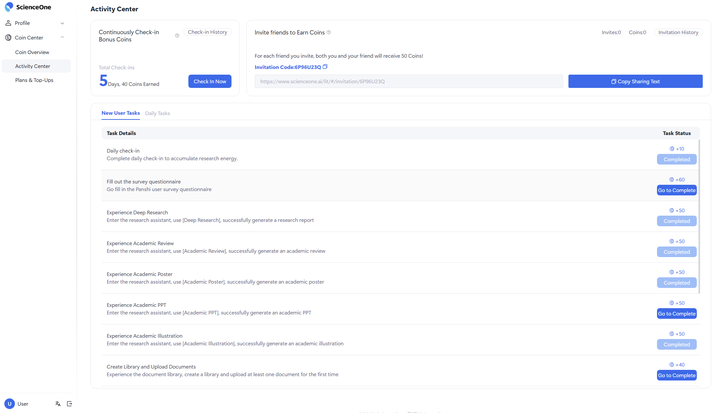This screenshot has height=413, width=720.
Task: Switch to the Daily Tasks tab
Action: coord(158,113)
